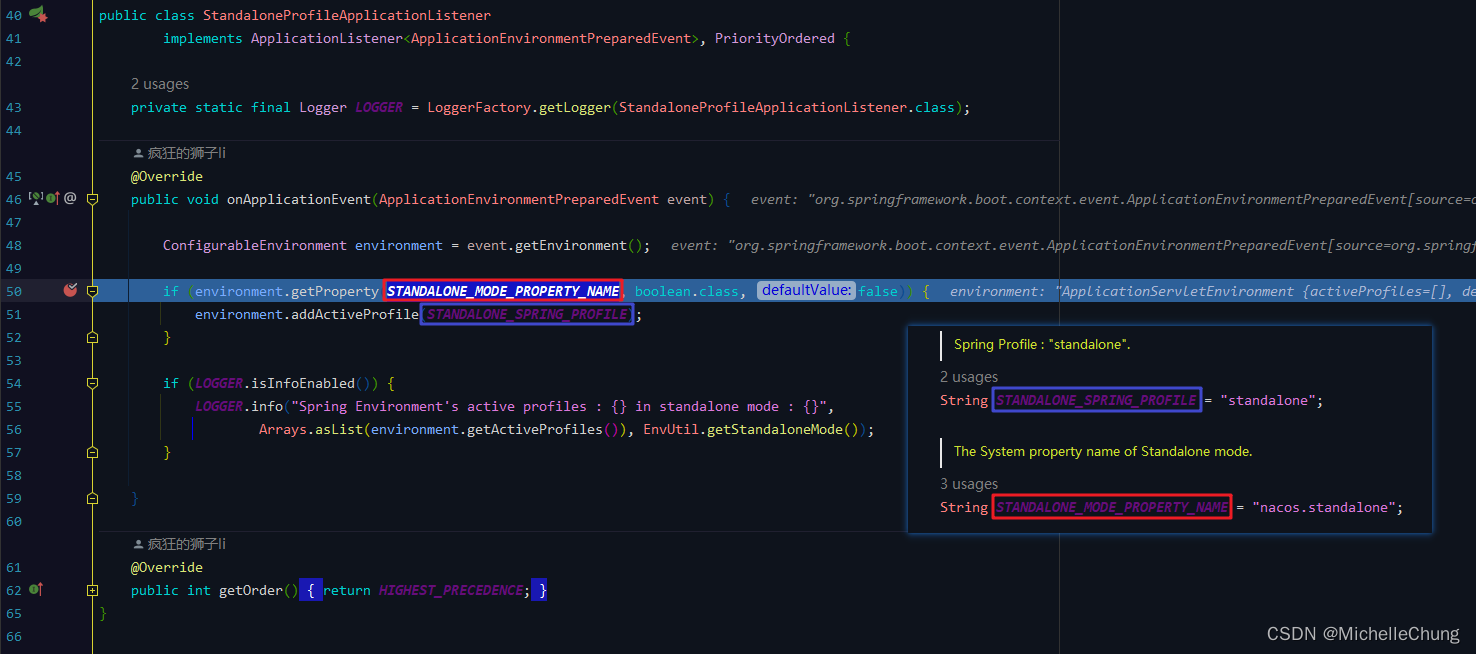Click author icon above getOrder method
Viewport: 1476px width, 654px height.
[138, 544]
